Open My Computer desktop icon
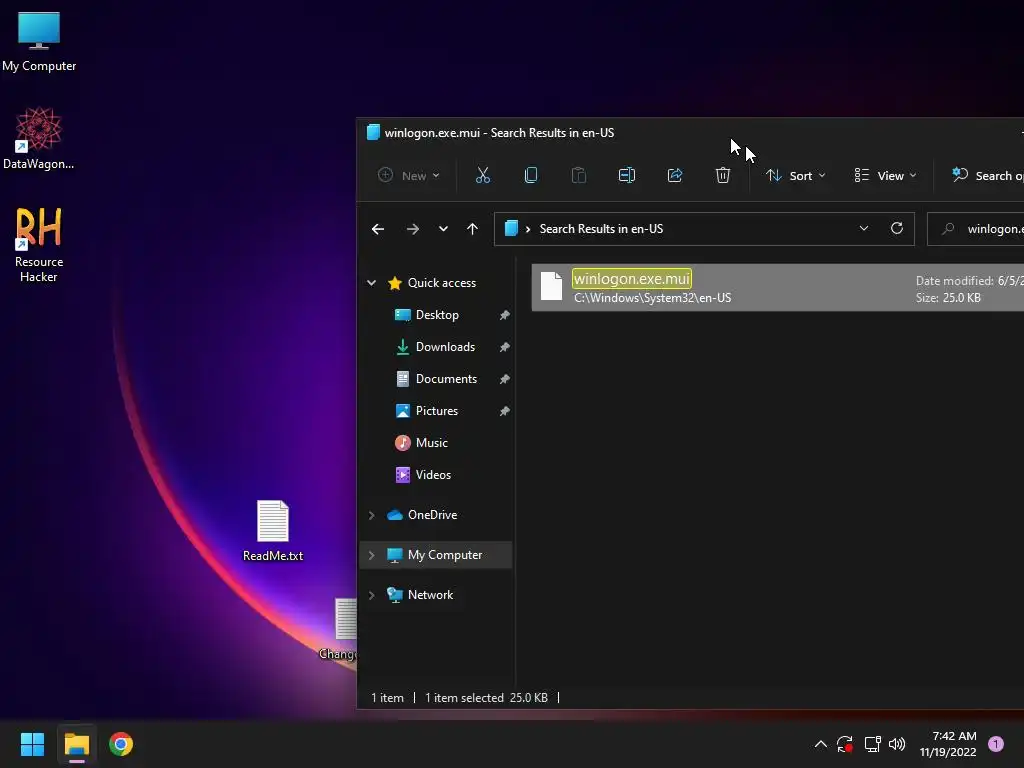 [39, 41]
